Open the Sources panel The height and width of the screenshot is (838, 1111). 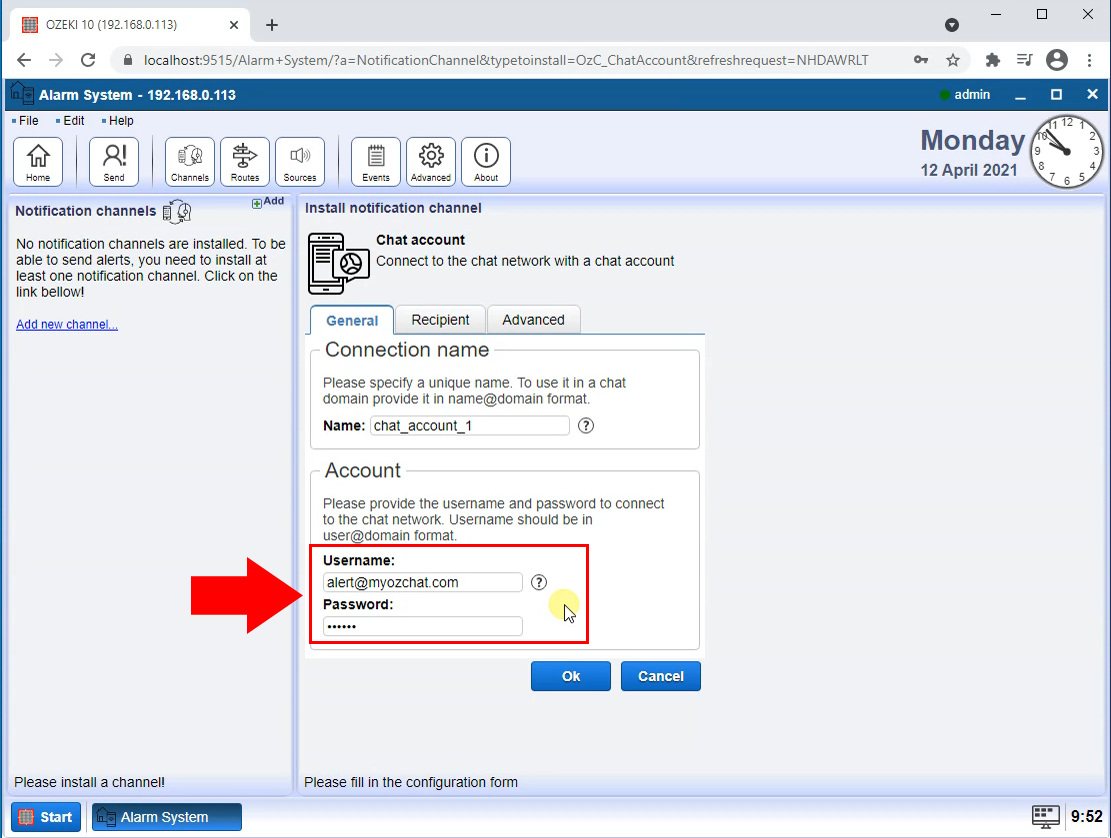(x=299, y=161)
